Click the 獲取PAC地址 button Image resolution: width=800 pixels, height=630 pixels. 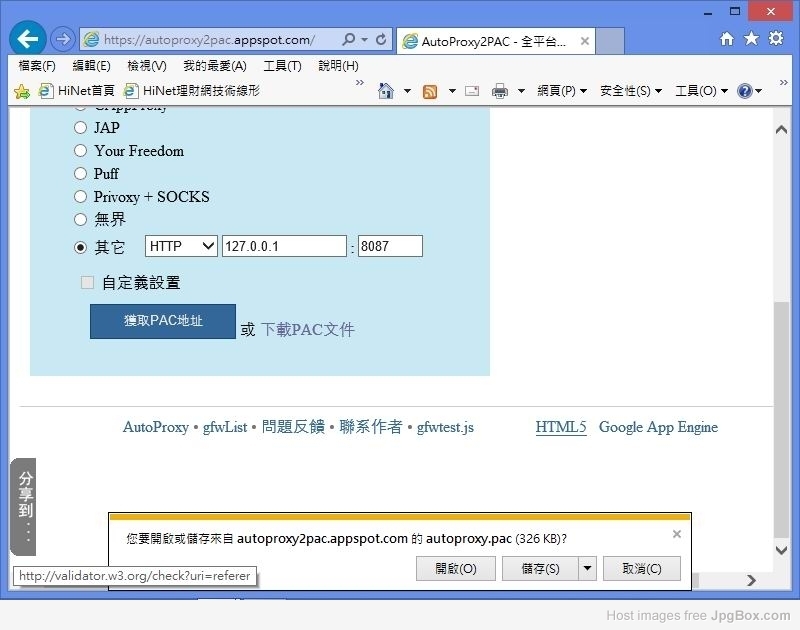pos(163,321)
